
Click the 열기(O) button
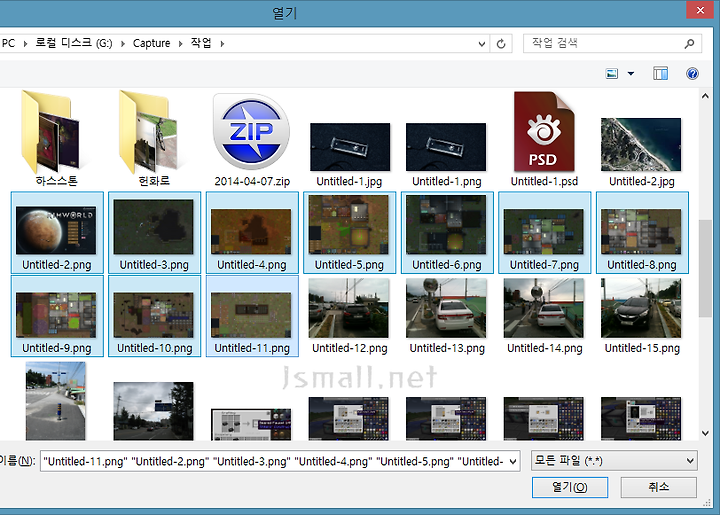pyautogui.click(x=570, y=487)
